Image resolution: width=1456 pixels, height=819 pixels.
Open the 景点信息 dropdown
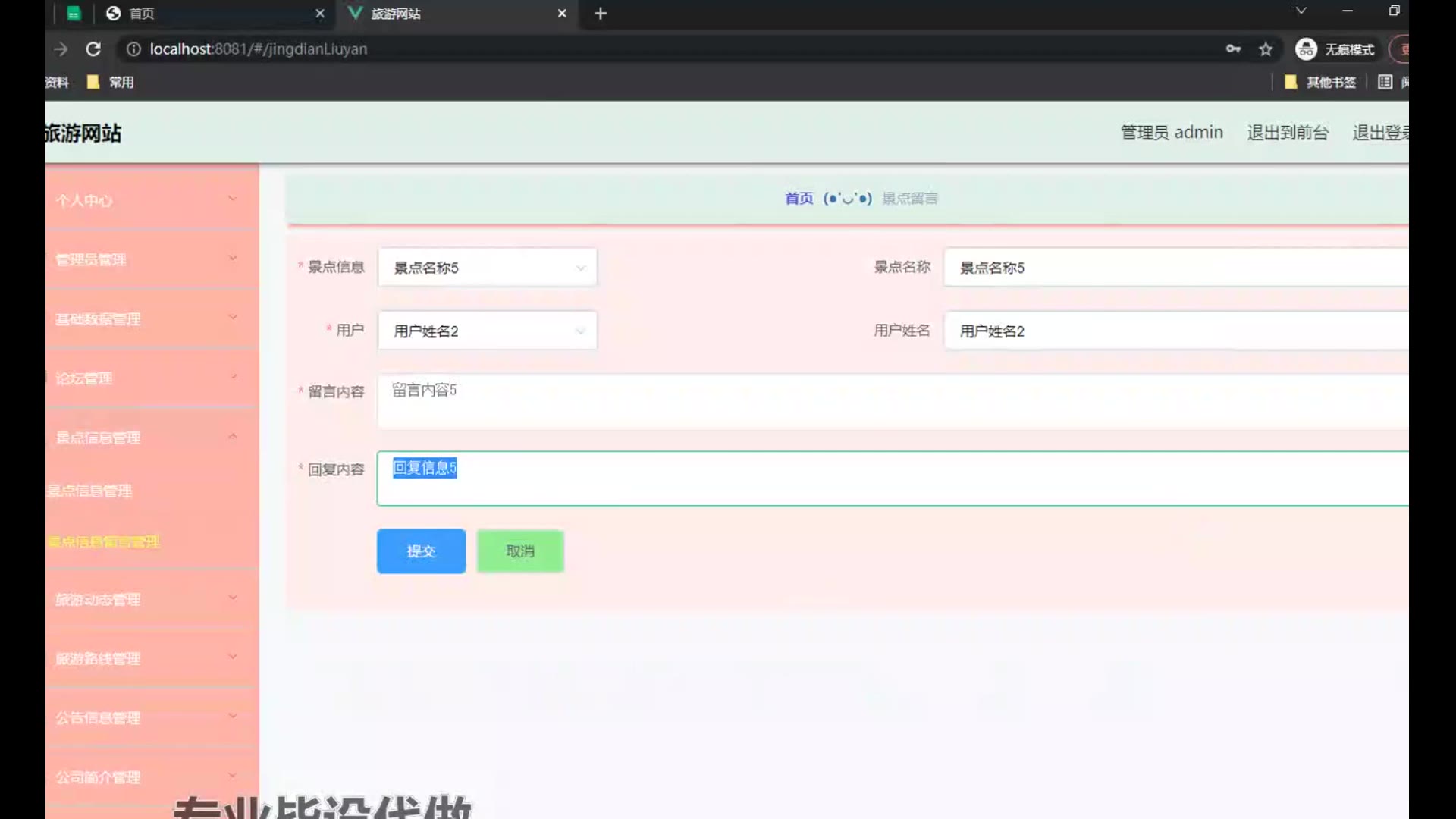488,268
